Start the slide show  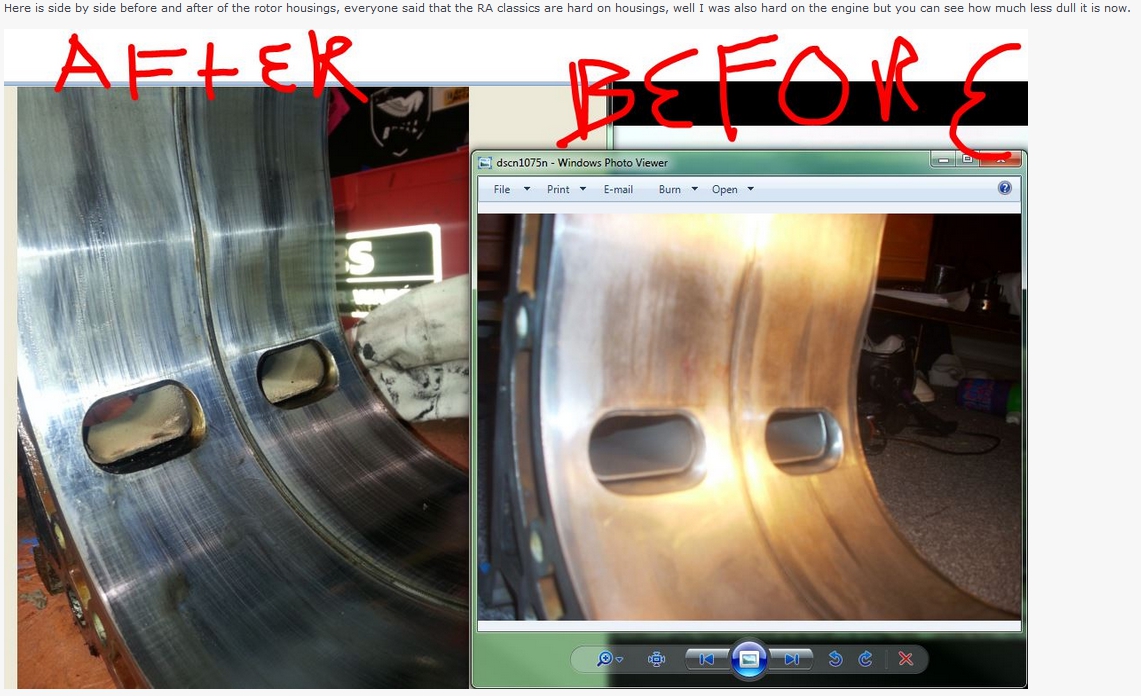pyautogui.click(x=749, y=659)
